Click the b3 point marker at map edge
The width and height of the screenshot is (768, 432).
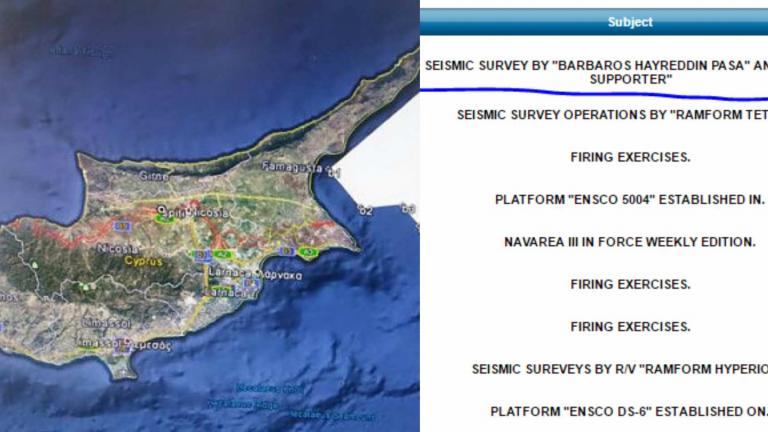point(408,209)
